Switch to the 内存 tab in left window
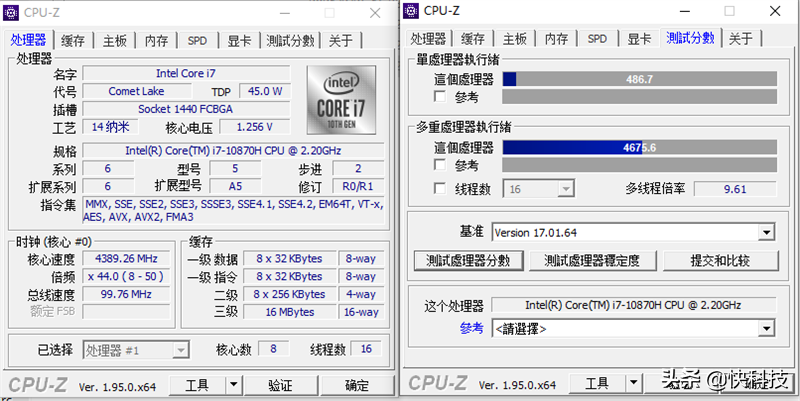800x401 pixels. [x=156, y=41]
